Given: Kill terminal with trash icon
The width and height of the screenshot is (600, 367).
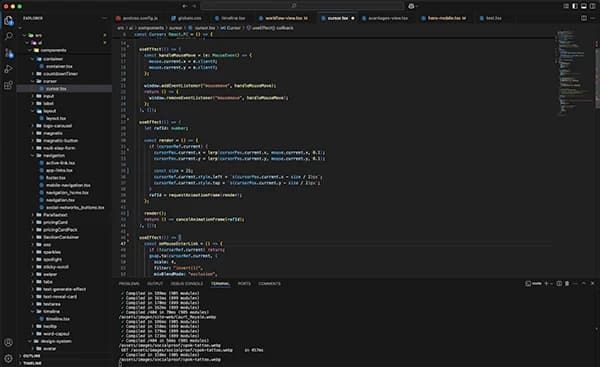Looking at the screenshot, I should coord(567,284).
